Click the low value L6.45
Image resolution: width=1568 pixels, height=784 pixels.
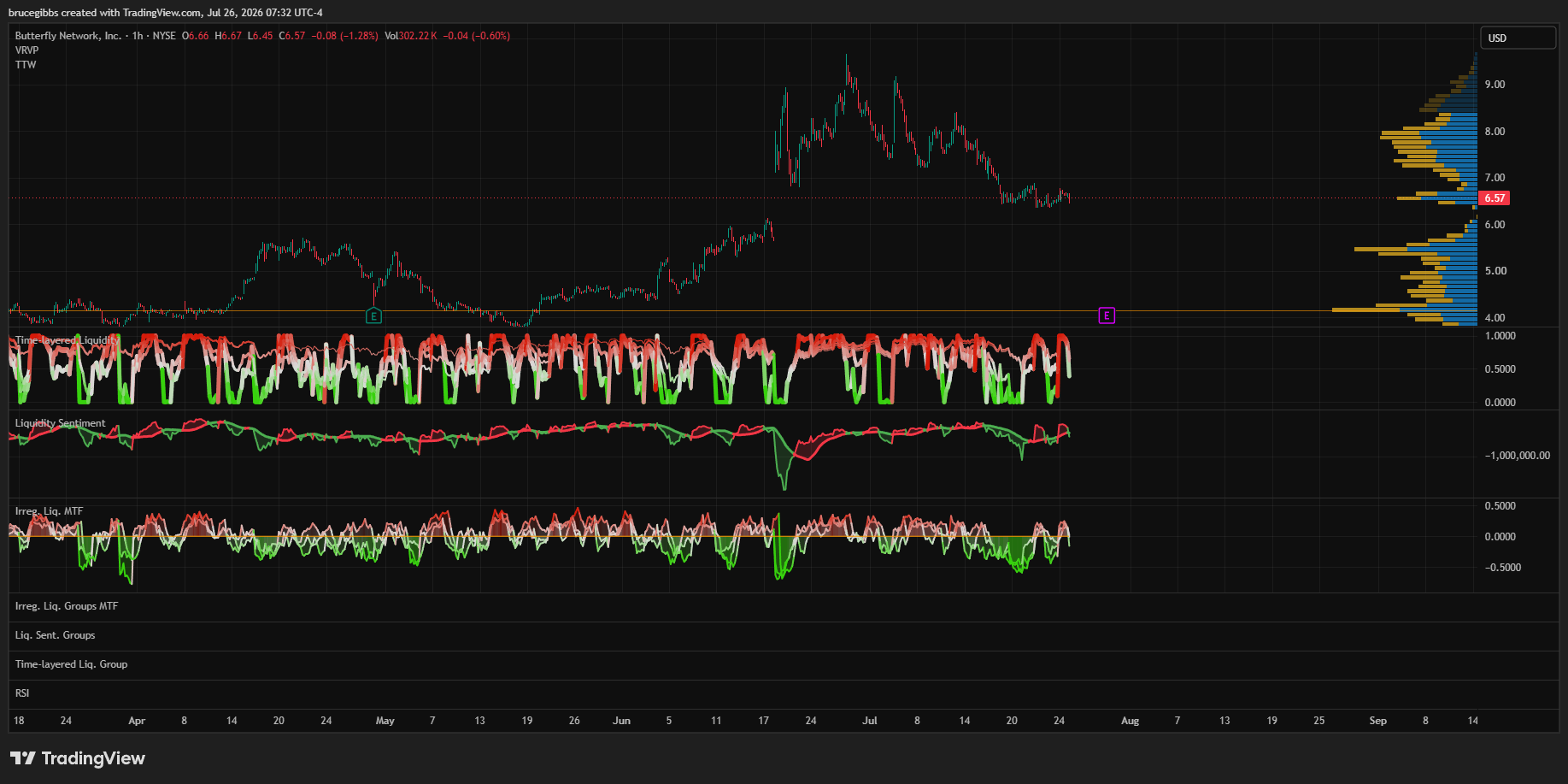click(x=261, y=36)
